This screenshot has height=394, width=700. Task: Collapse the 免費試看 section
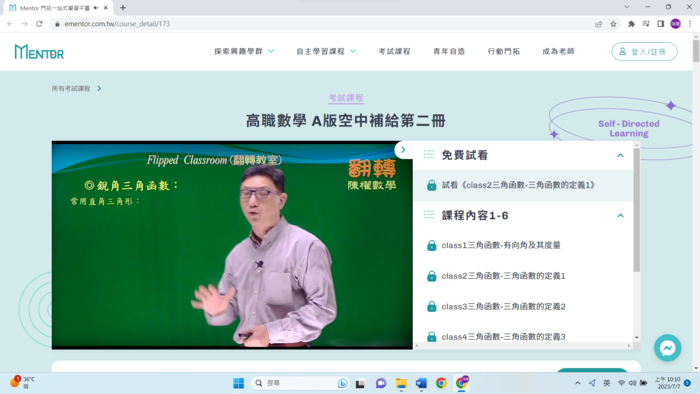620,155
